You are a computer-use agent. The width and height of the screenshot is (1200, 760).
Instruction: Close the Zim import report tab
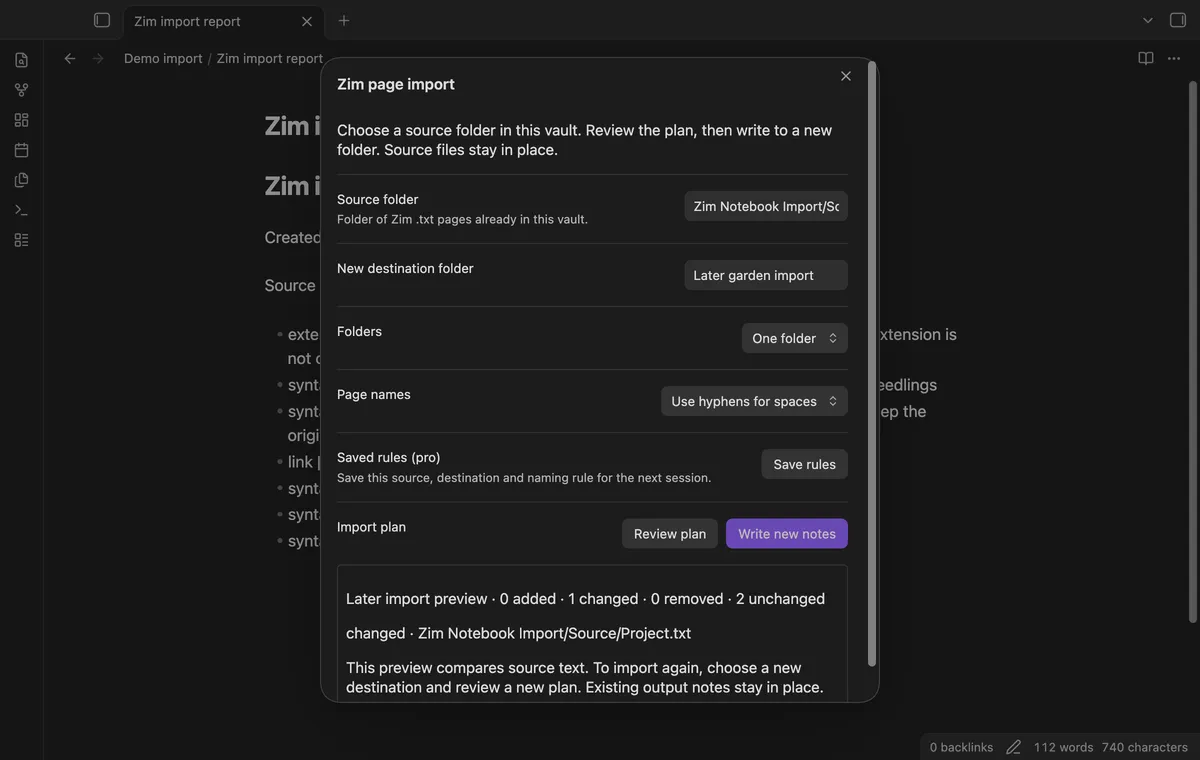(x=307, y=21)
